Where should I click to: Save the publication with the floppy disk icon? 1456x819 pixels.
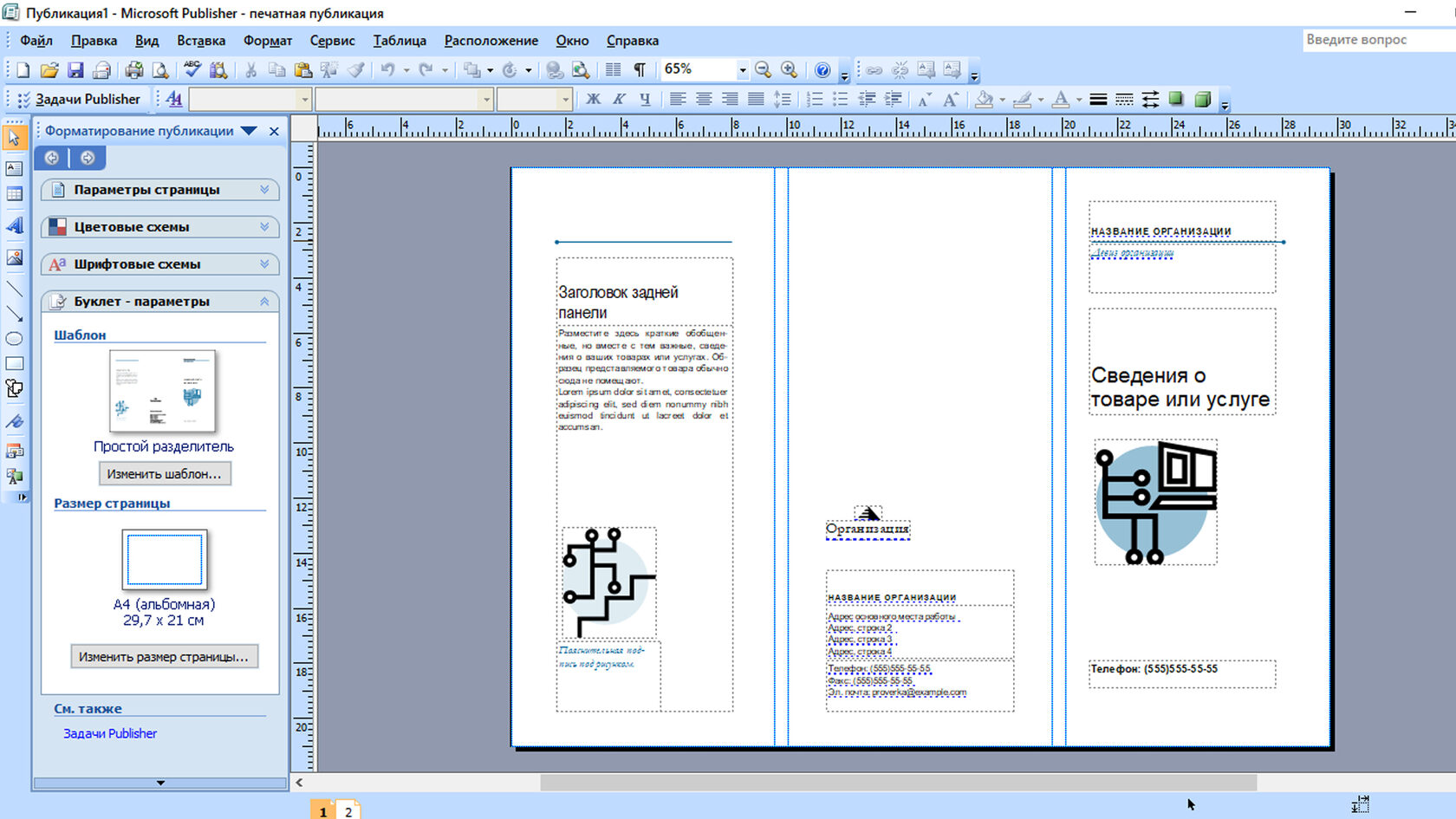[x=75, y=70]
